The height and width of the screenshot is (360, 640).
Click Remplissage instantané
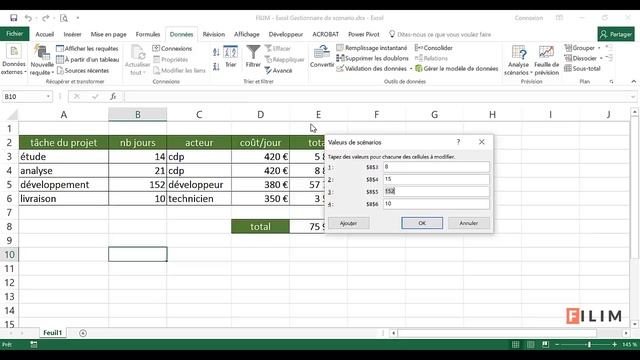pos(372,48)
